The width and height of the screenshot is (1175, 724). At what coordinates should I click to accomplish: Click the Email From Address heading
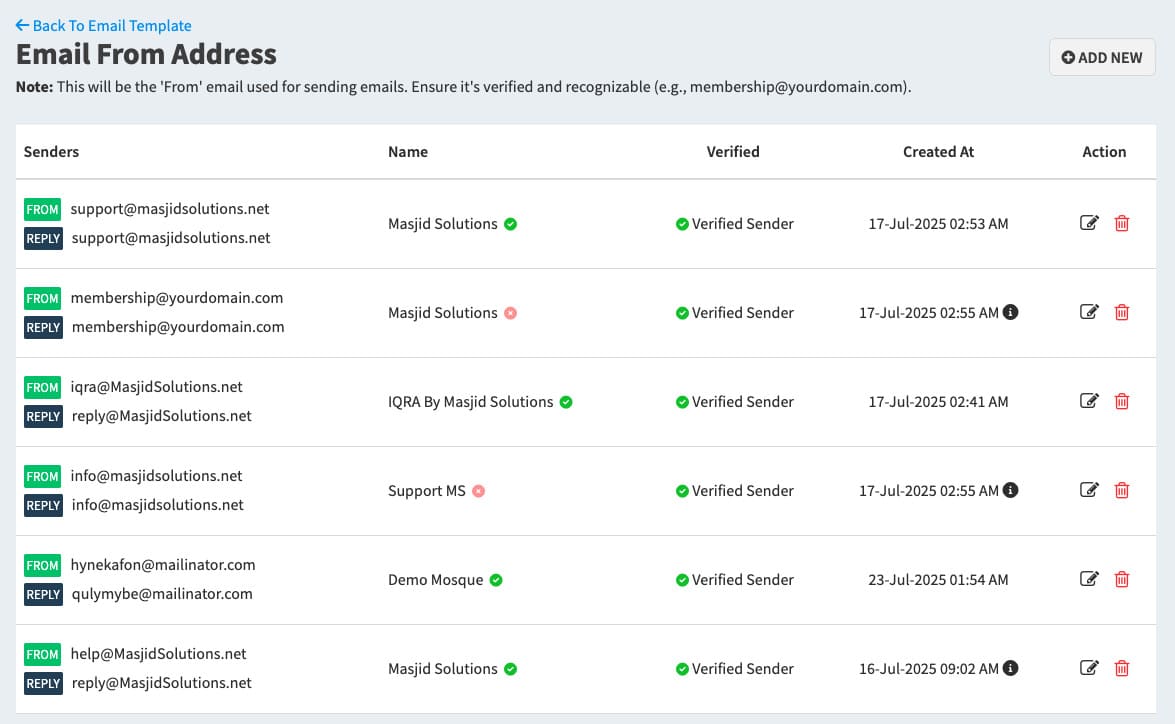146,55
